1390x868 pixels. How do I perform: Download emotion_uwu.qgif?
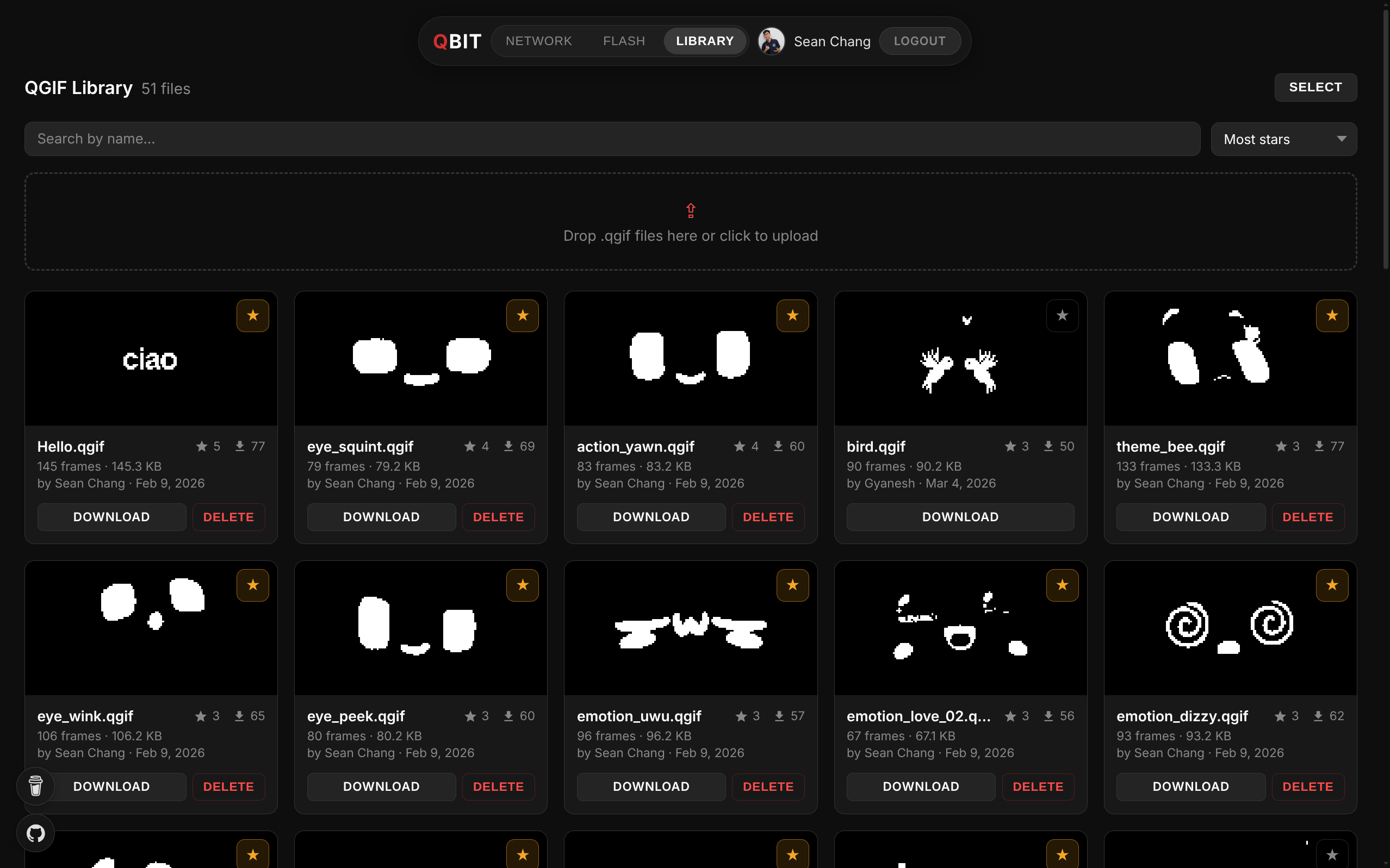click(651, 786)
